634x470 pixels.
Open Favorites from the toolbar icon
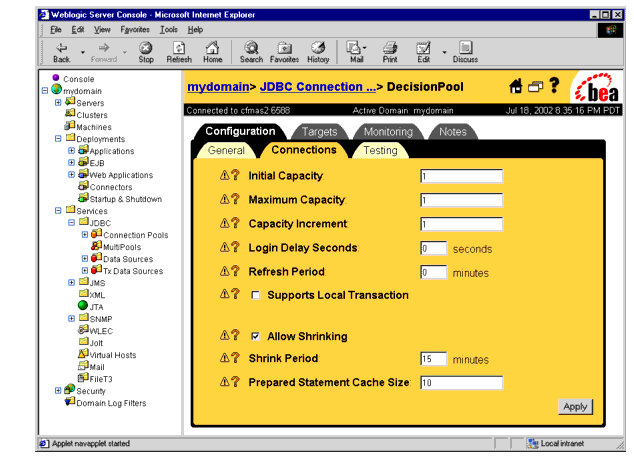pyautogui.click(x=284, y=53)
